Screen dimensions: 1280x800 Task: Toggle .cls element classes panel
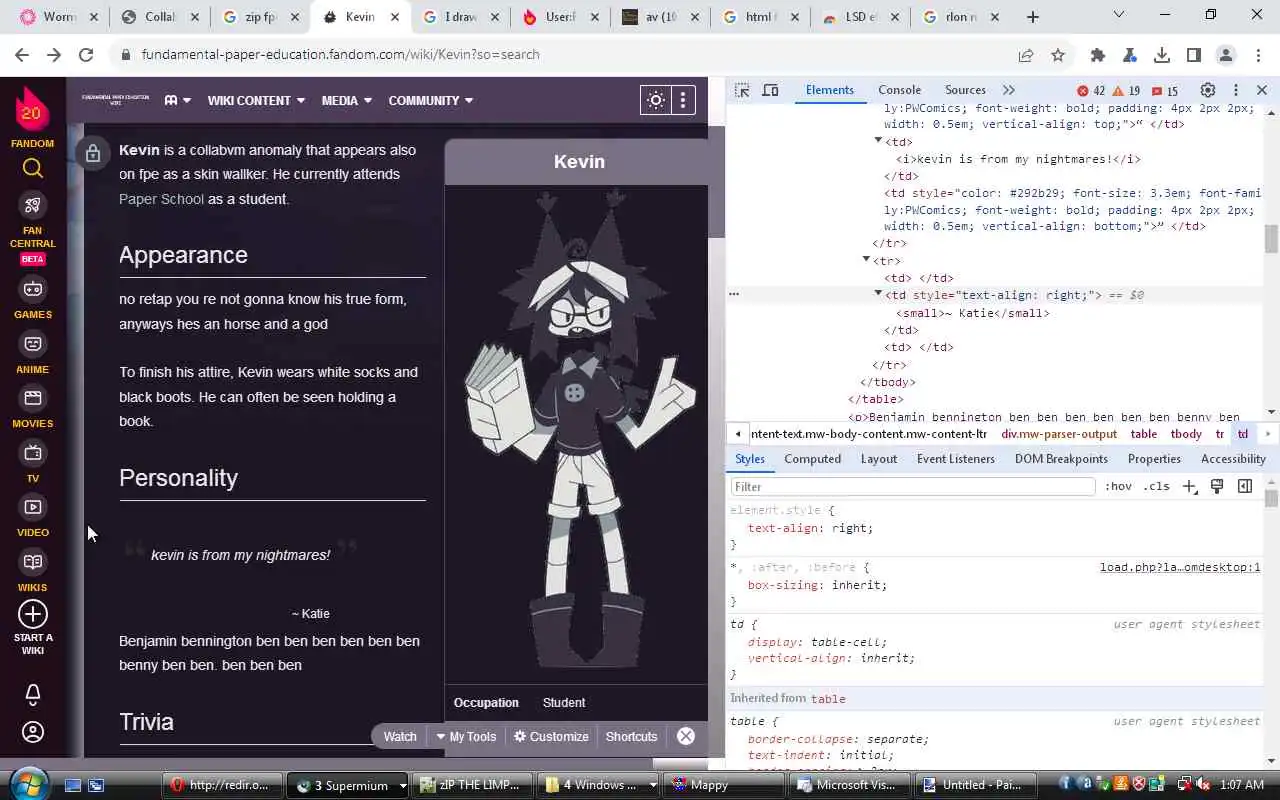click(1157, 486)
